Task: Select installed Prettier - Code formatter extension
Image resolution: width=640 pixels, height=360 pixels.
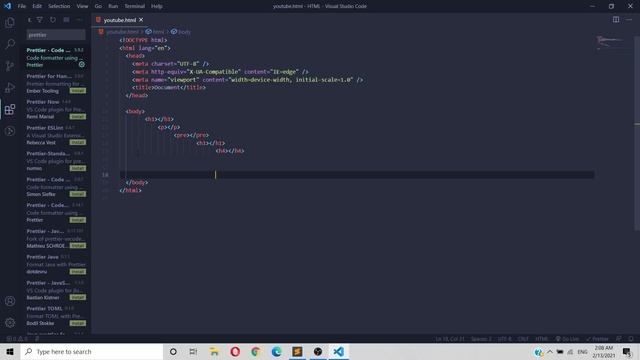Action: point(56,58)
